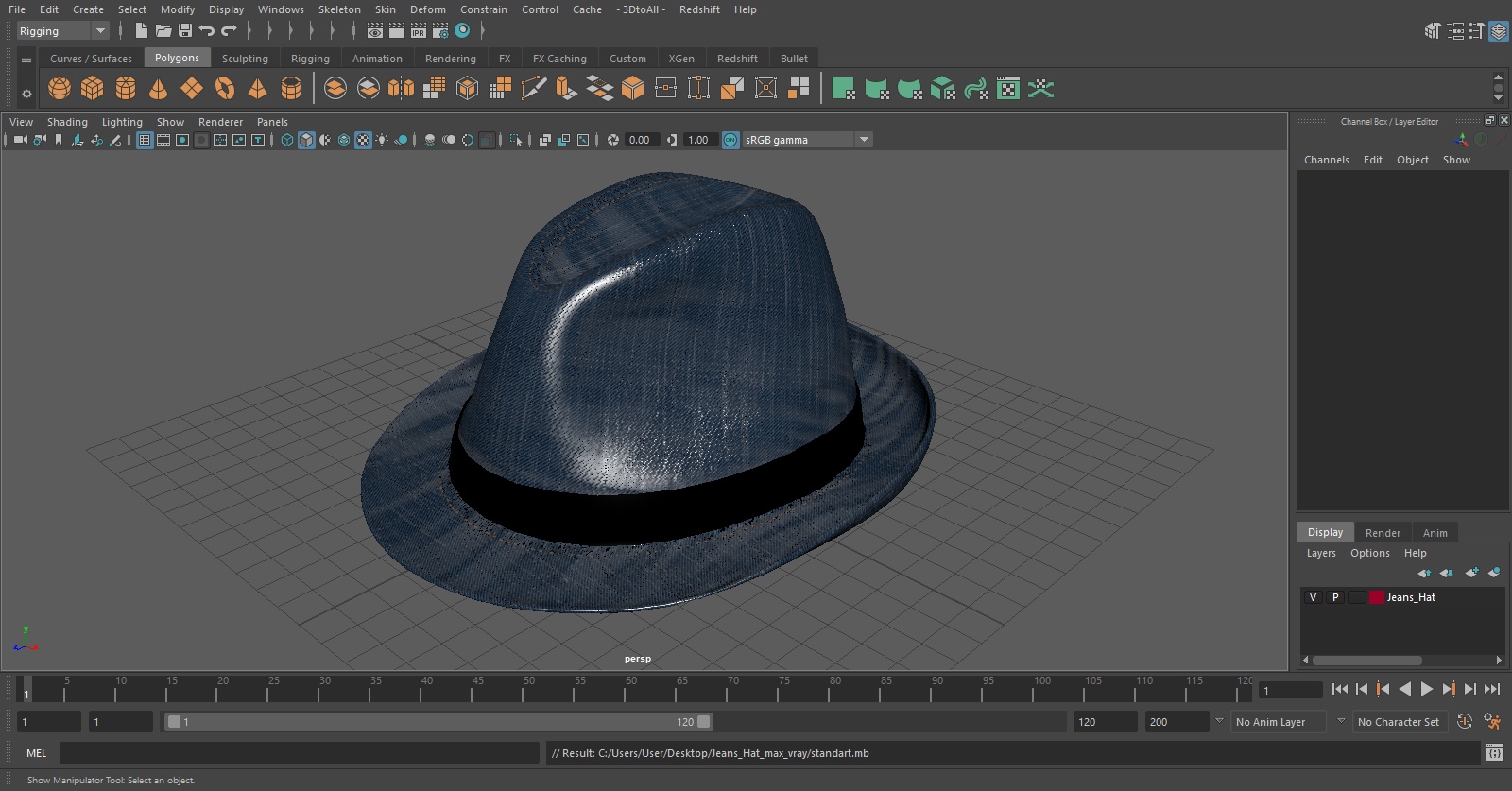Create a polygon cube from the shelf

[x=93, y=89]
